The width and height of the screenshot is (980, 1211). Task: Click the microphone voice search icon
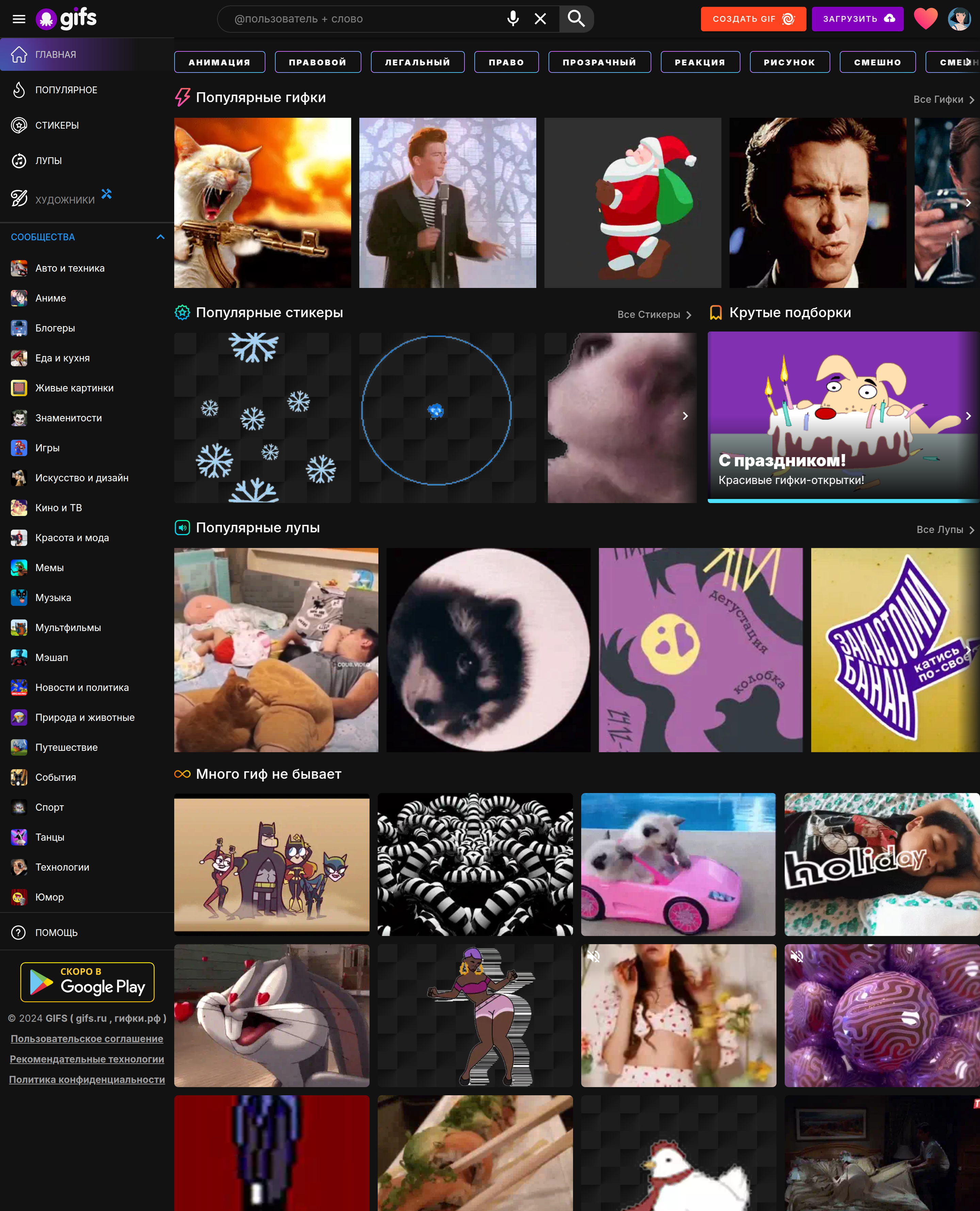pos(512,19)
